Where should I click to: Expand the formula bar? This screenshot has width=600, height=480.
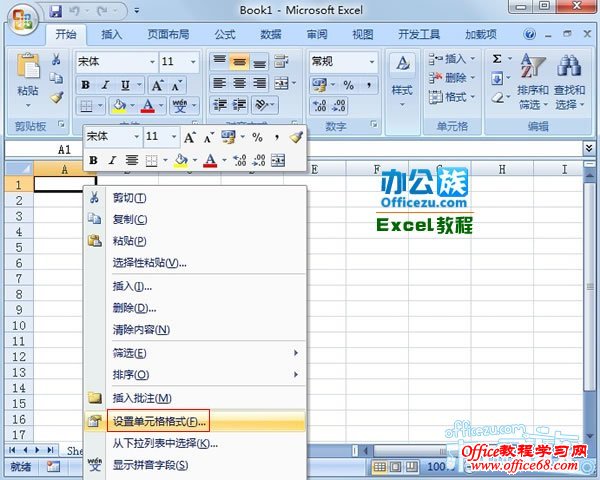(x=589, y=148)
